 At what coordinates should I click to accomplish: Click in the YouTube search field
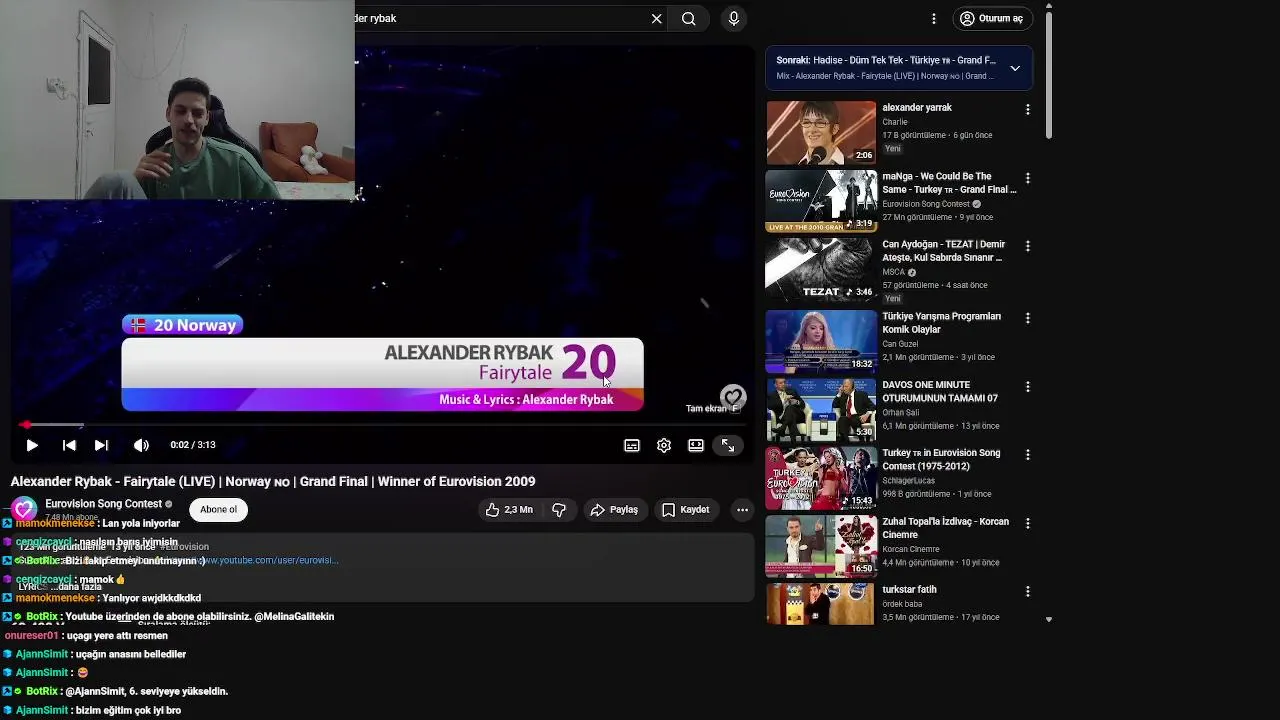(500, 18)
